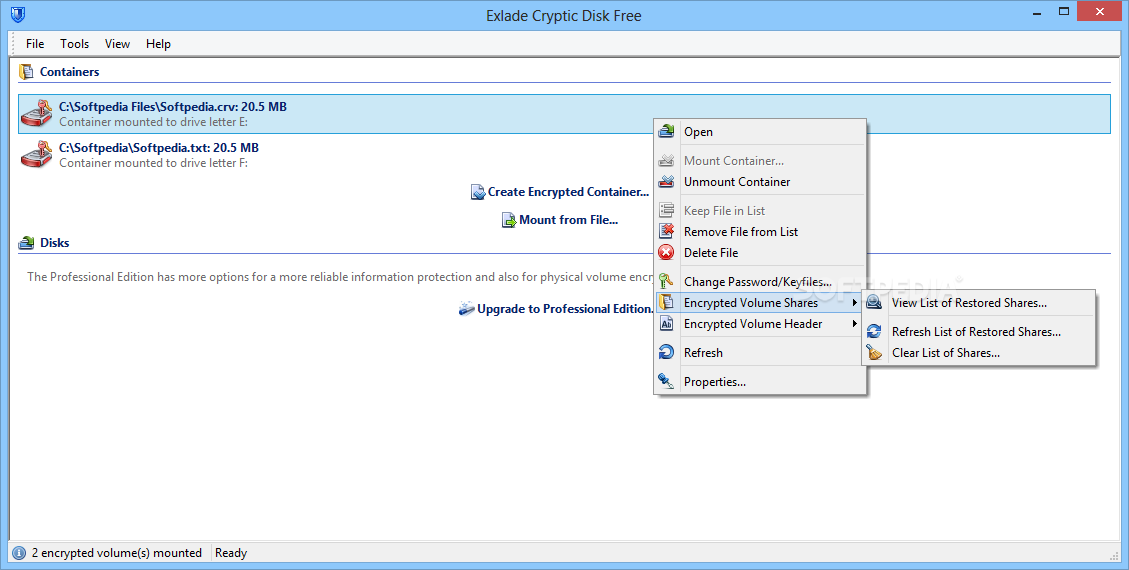Image resolution: width=1129 pixels, height=570 pixels.
Task: Click the '2 encrypted volume(s) mounted' status text
Action: 117,553
